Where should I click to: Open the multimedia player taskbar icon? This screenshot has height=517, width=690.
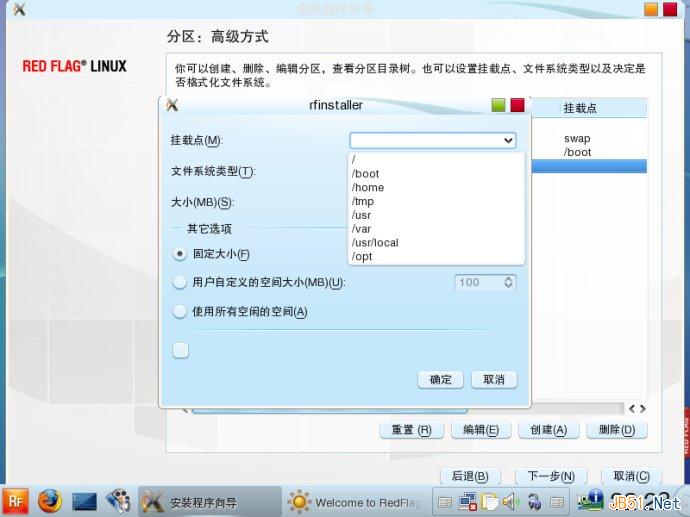coord(118,501)
